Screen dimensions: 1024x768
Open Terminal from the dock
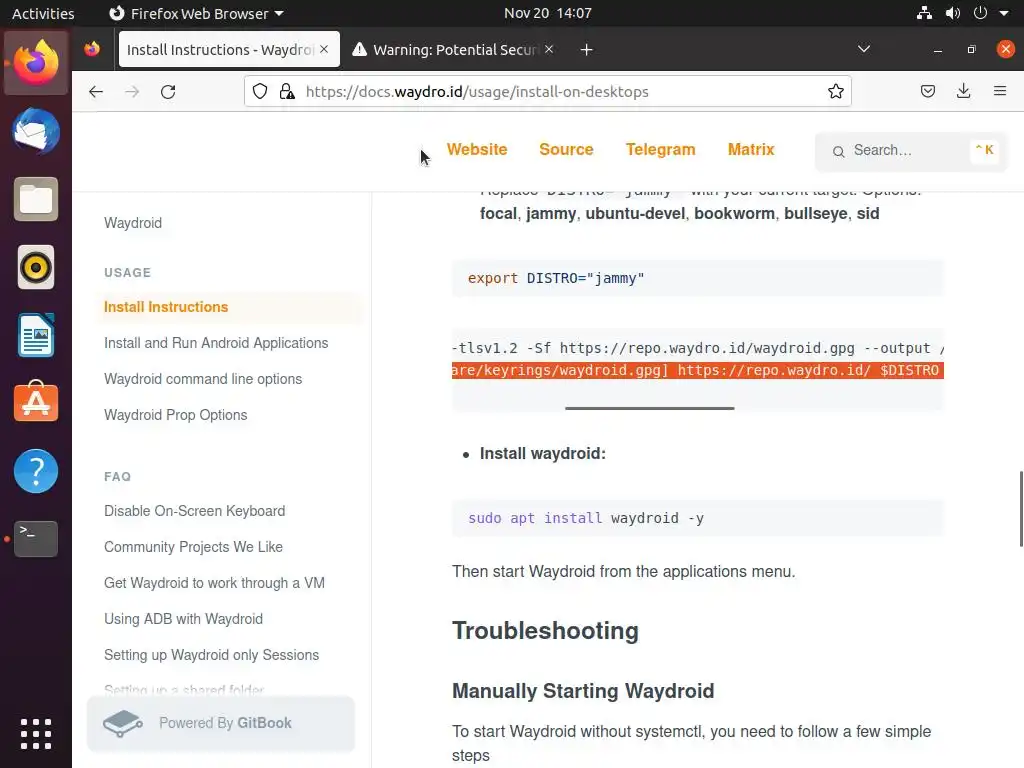(36, 539)
